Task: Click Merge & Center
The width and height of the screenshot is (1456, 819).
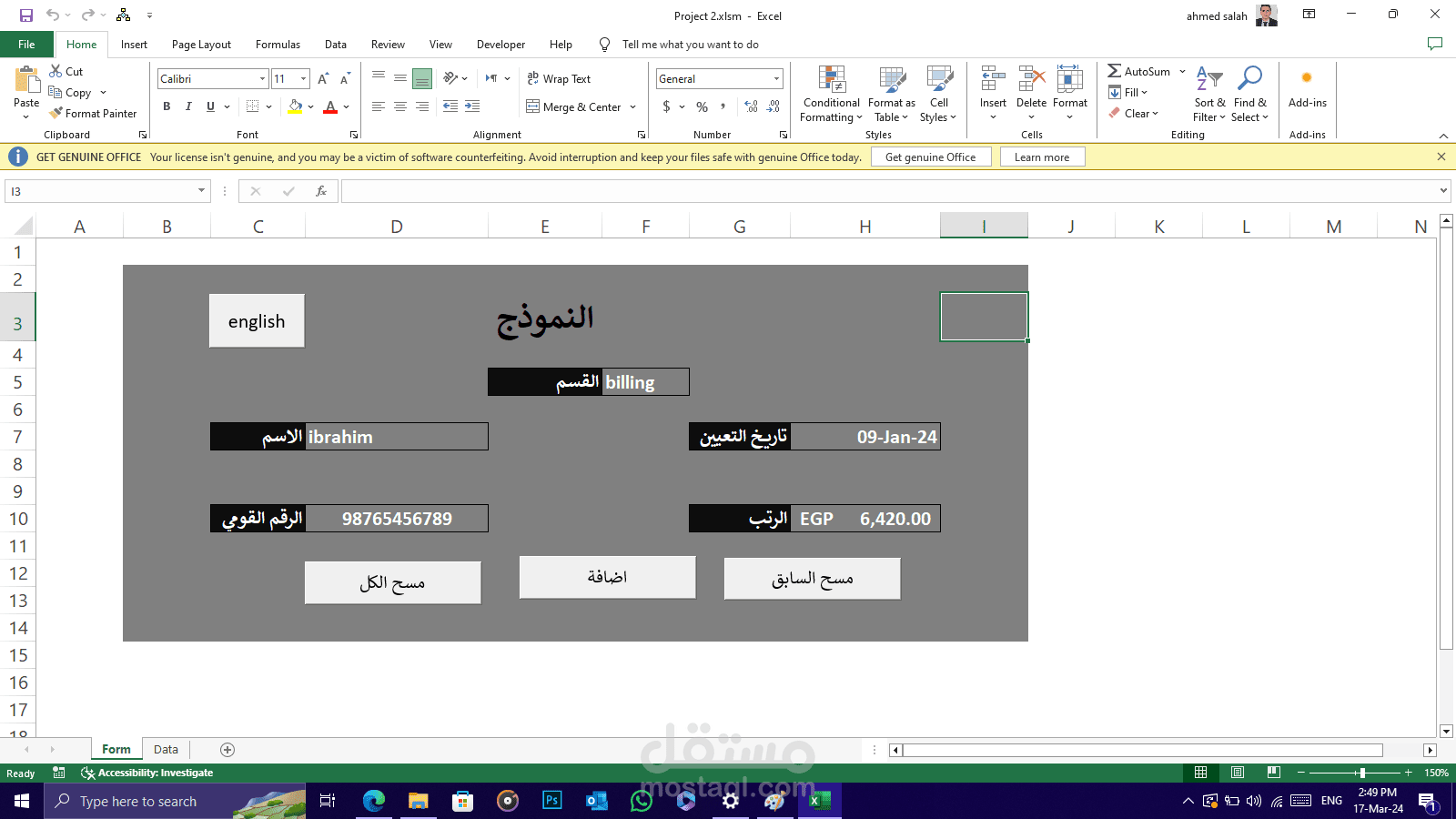Action: click(x=573, y=106)
